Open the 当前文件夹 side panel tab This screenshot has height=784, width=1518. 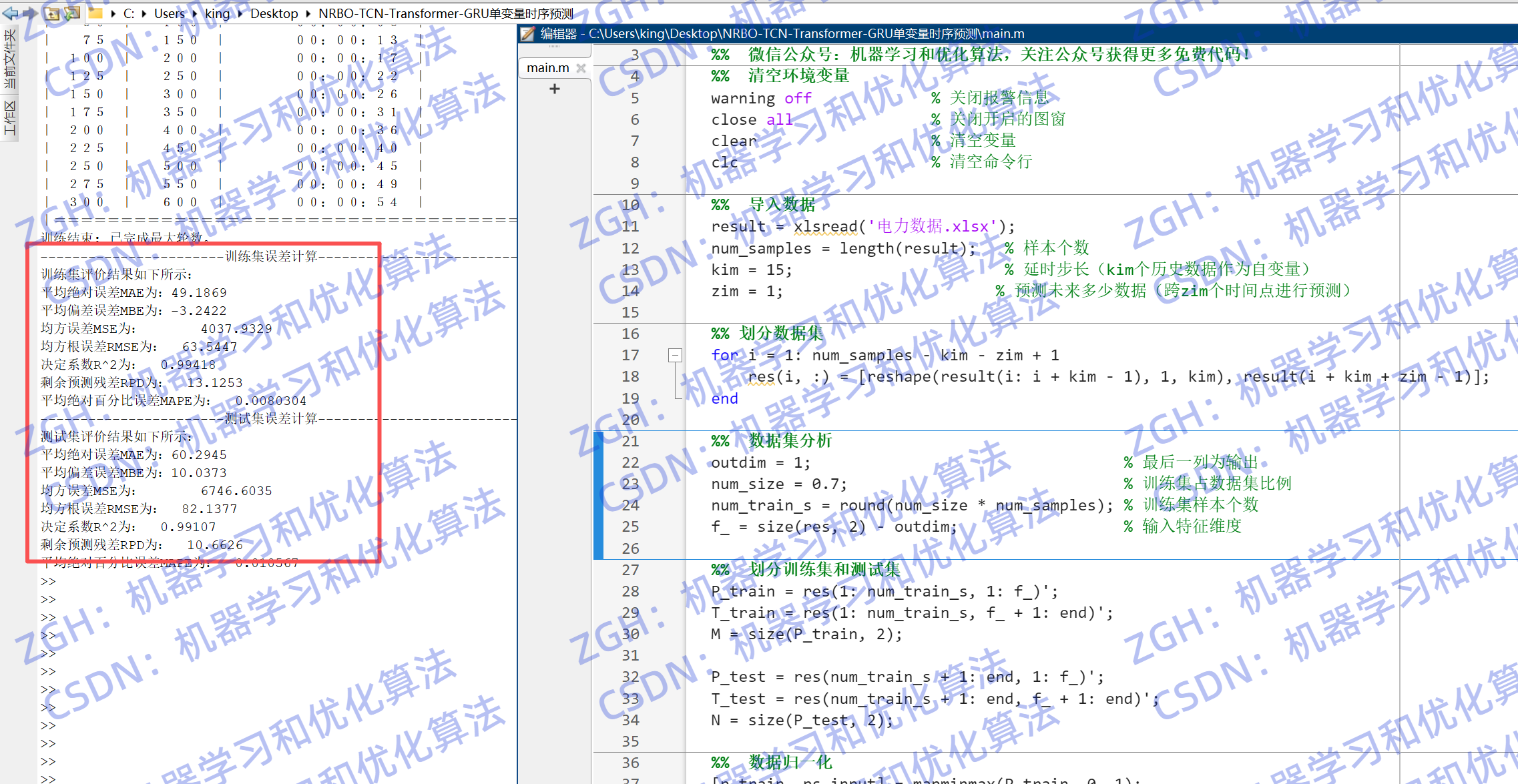(9, 59)
